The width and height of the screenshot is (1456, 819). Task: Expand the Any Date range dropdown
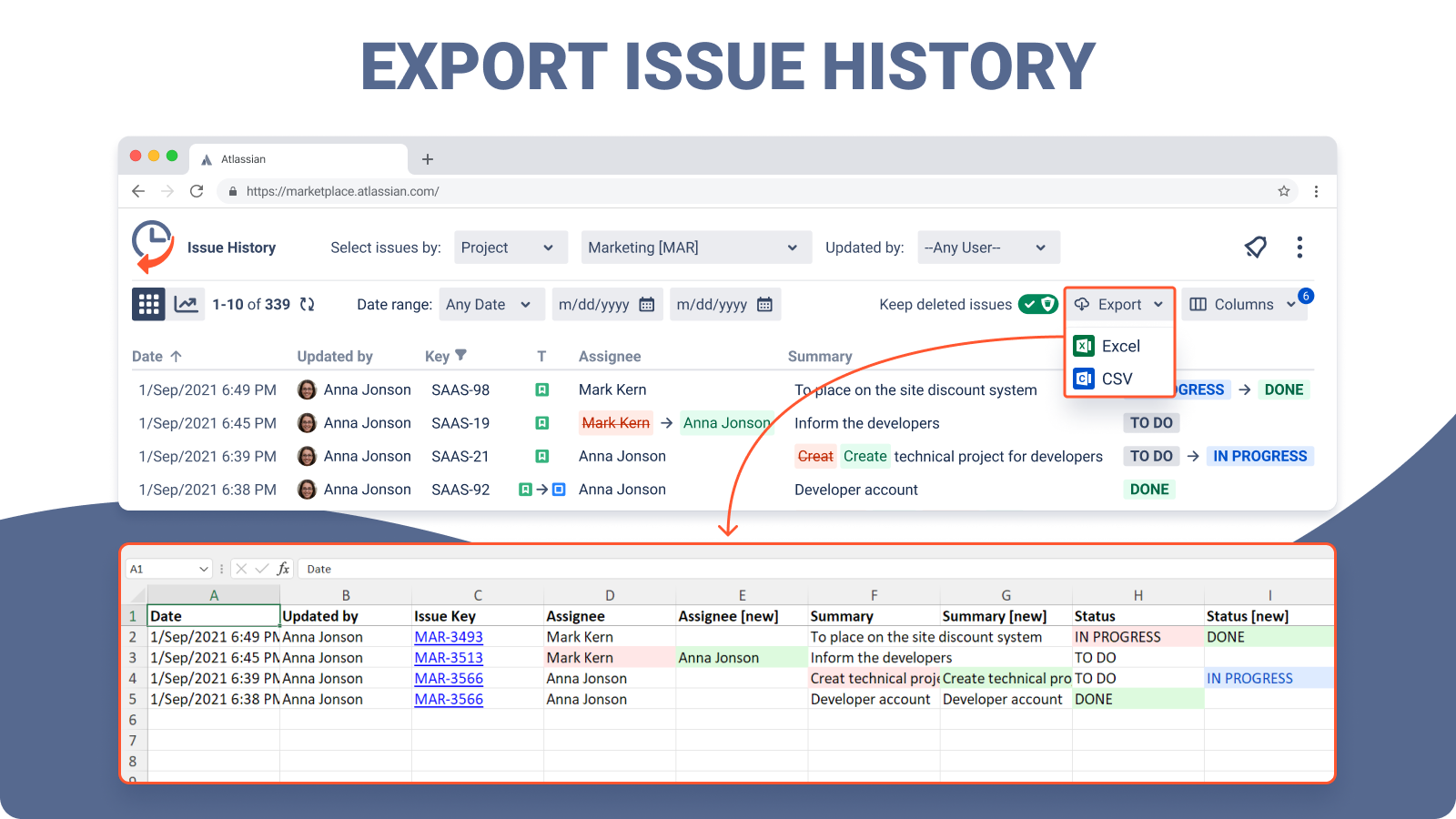click(x=491, y=304)
